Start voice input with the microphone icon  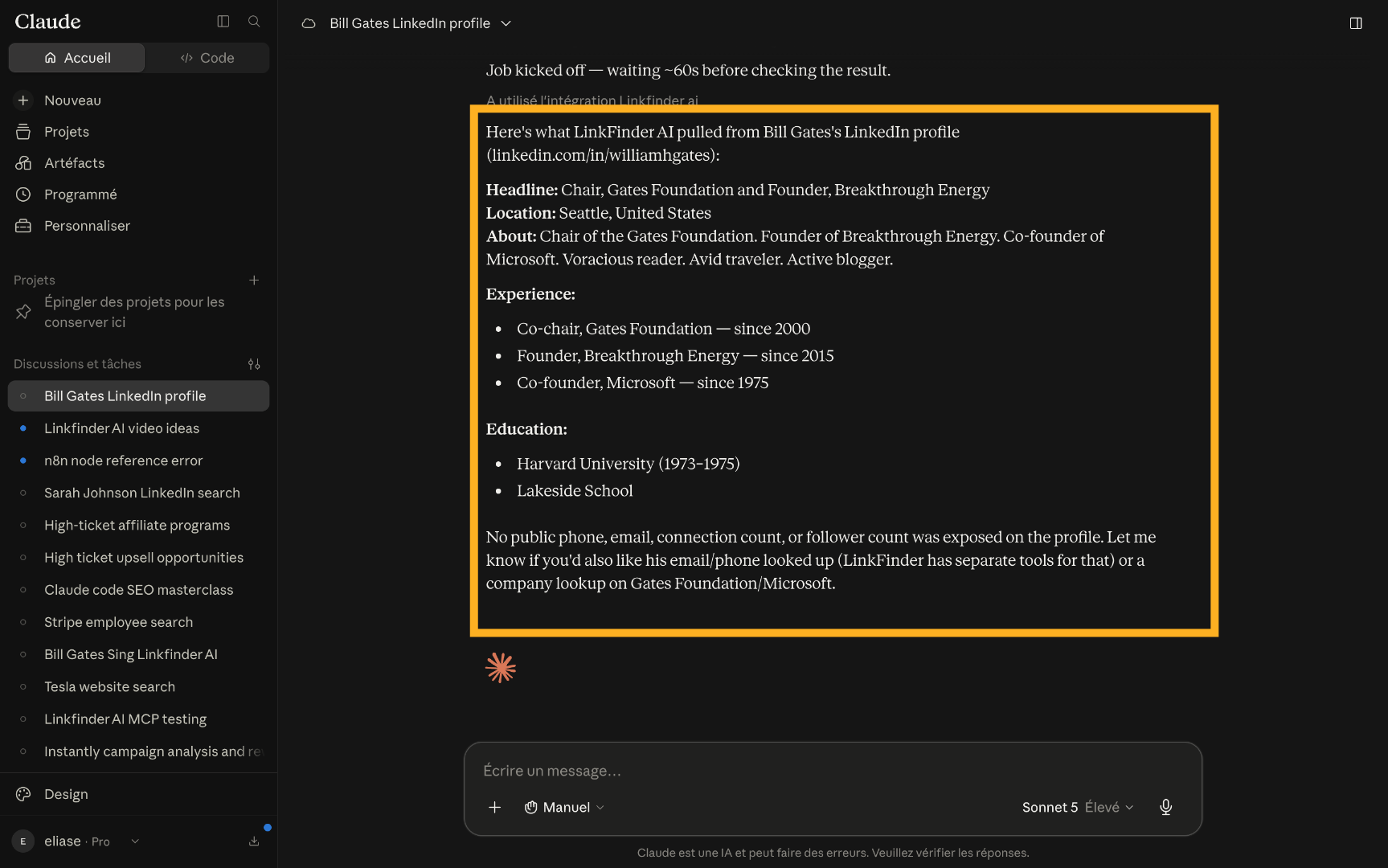[x=1166, y=807]
